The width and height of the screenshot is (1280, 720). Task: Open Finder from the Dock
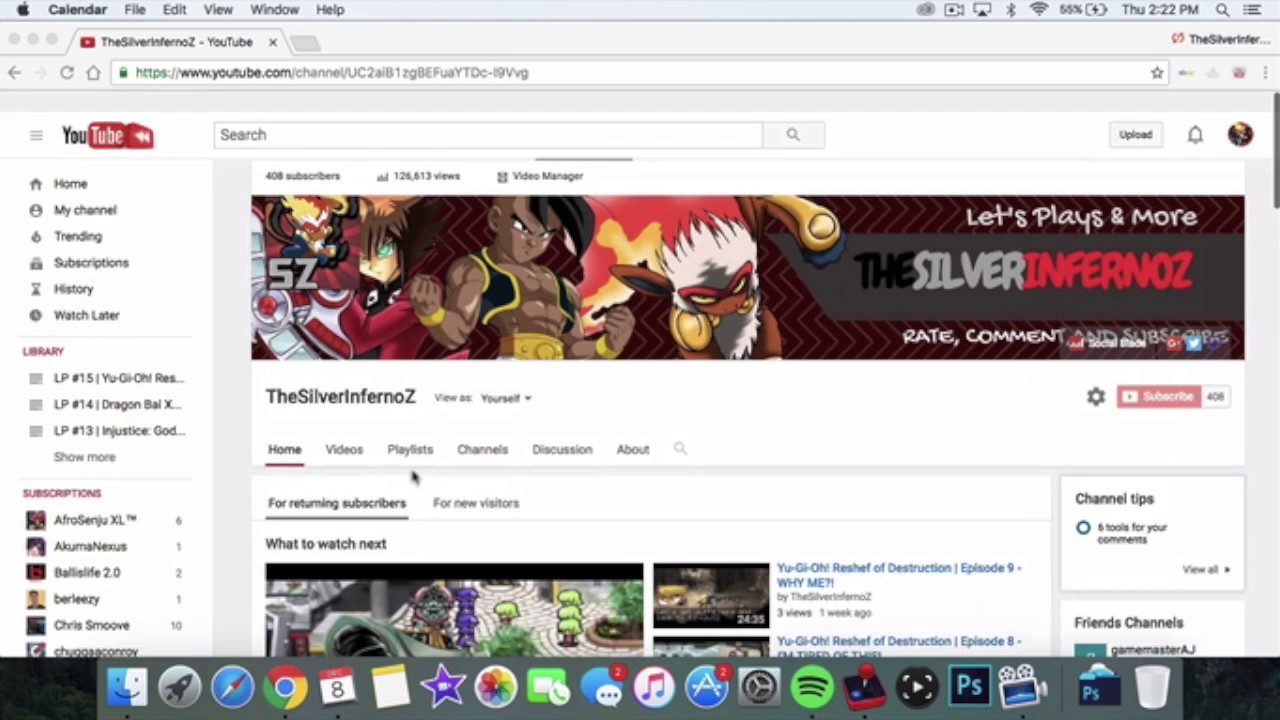click(127, 688)
